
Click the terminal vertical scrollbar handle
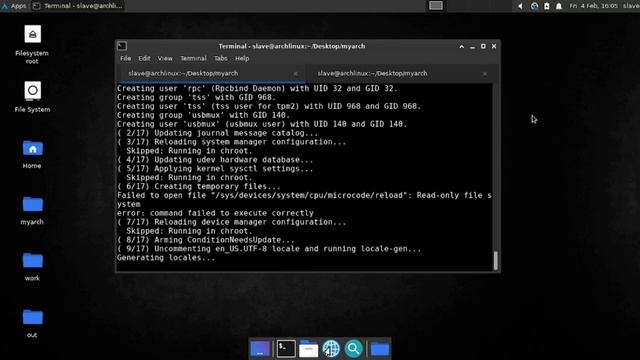496,260
